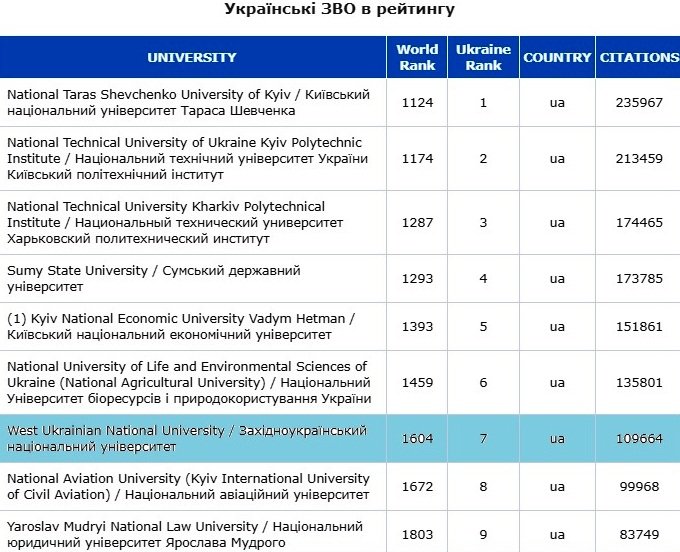This screenshot has height=552, width=680.
Task: Select citations value 83749
Action: click(639, 535)
